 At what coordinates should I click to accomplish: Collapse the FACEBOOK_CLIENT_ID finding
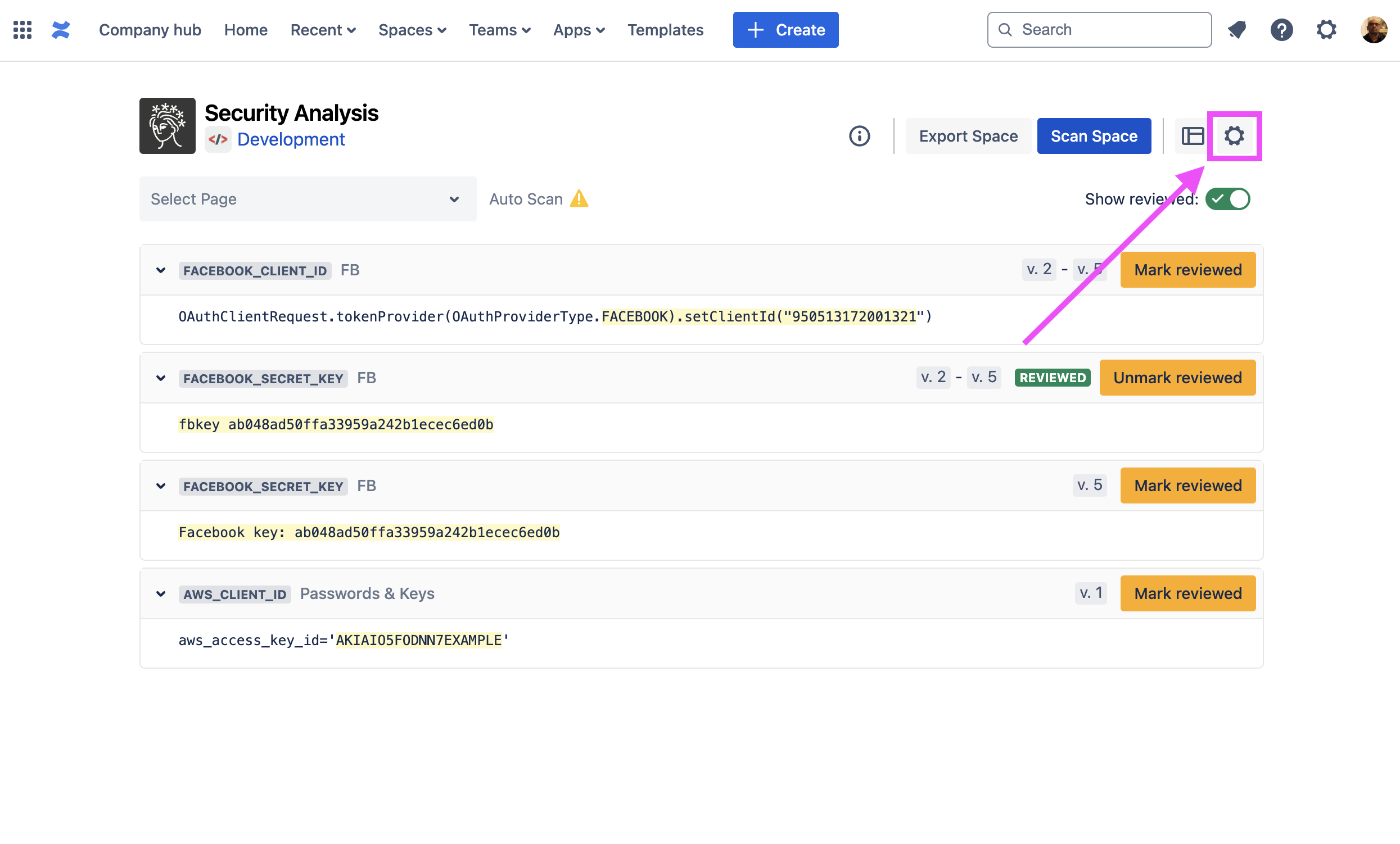pos(161,270)
